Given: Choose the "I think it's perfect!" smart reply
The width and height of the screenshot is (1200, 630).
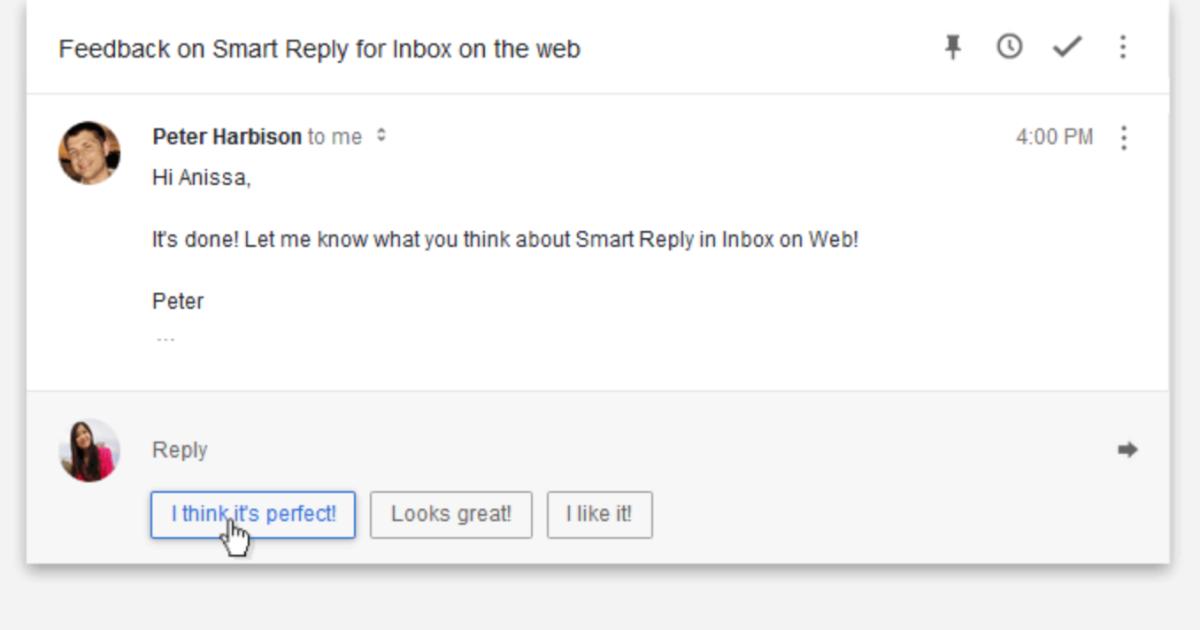Looking at the screenshot, I should pyautogui.click(x=253, y=515).
